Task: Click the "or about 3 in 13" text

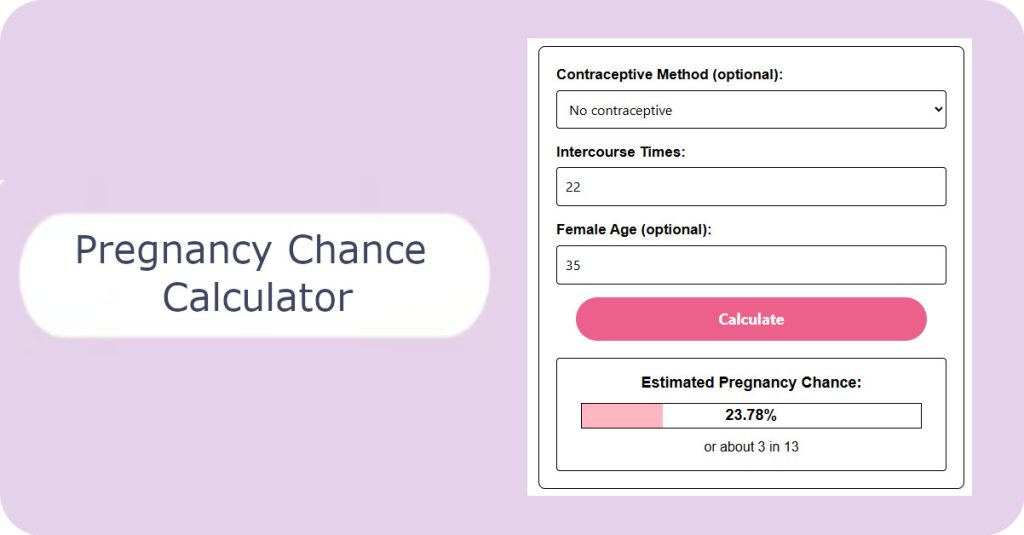Action: pos(751,447)
